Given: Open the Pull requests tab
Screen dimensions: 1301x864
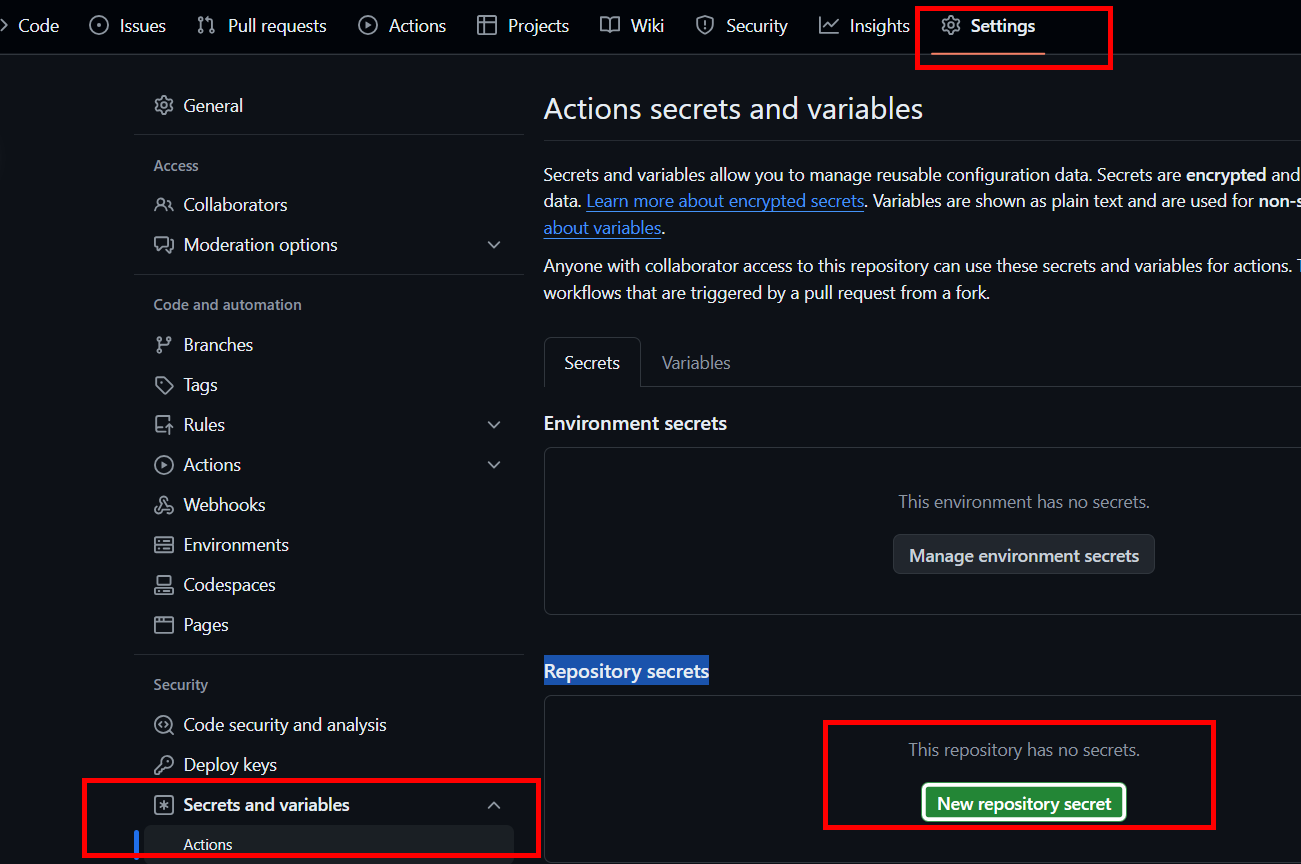Looking at the screenshot, I should (262, 26).
